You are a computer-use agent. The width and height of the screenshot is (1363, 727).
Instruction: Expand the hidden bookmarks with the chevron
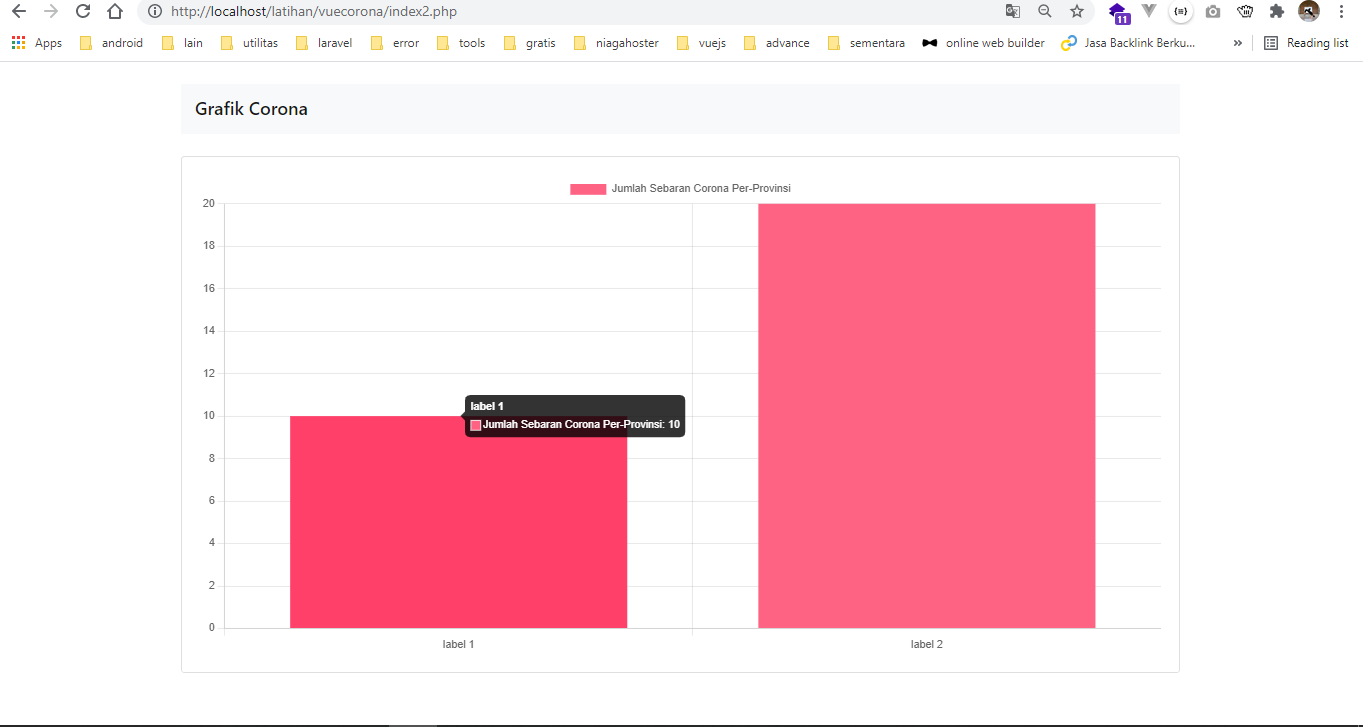[1237, 42]
